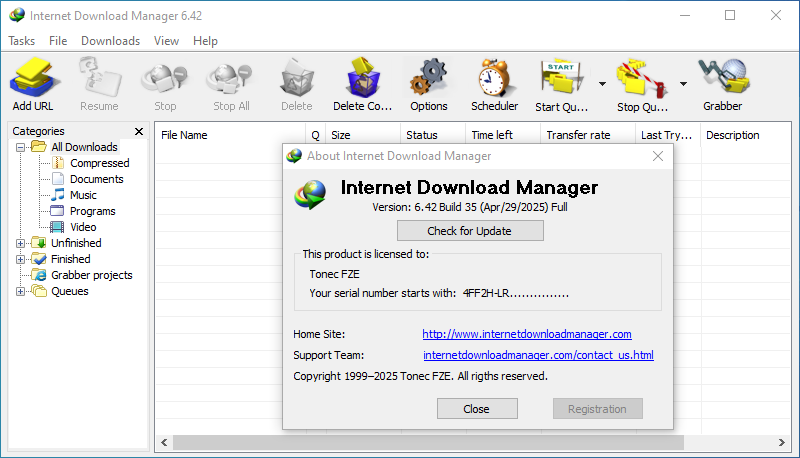Click the Start Queue toolbar icon
The height and width of the screenshot is (458, 800).
[x=562, y=78]
